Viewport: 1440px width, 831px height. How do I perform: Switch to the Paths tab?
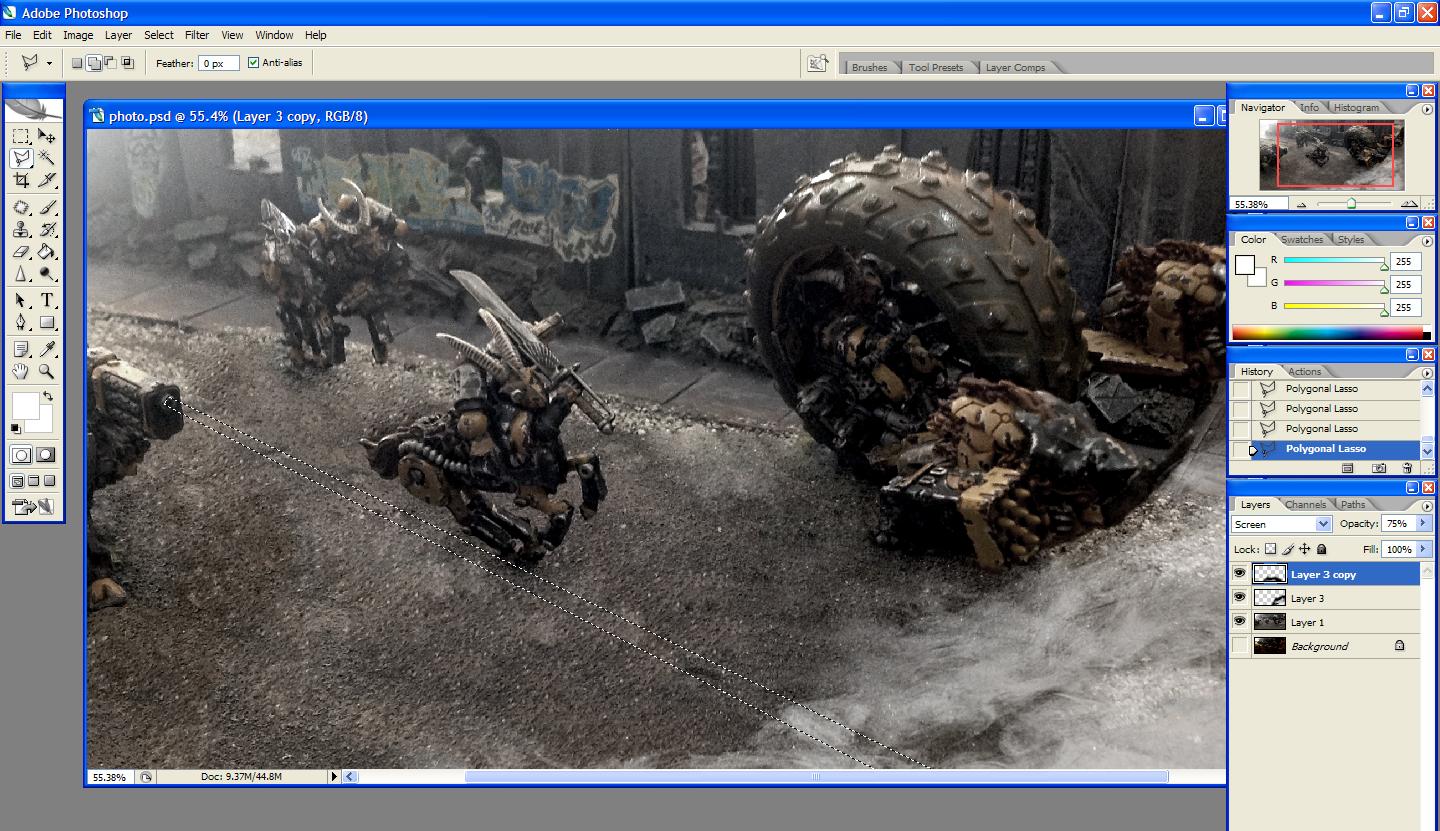pyautogui.click(x=1353, y=504)
